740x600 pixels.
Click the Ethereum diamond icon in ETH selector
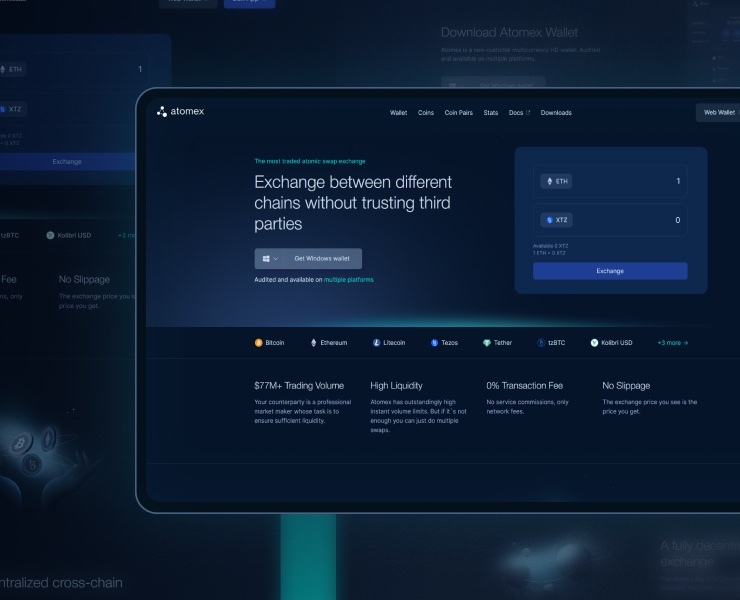click(549, 181)
